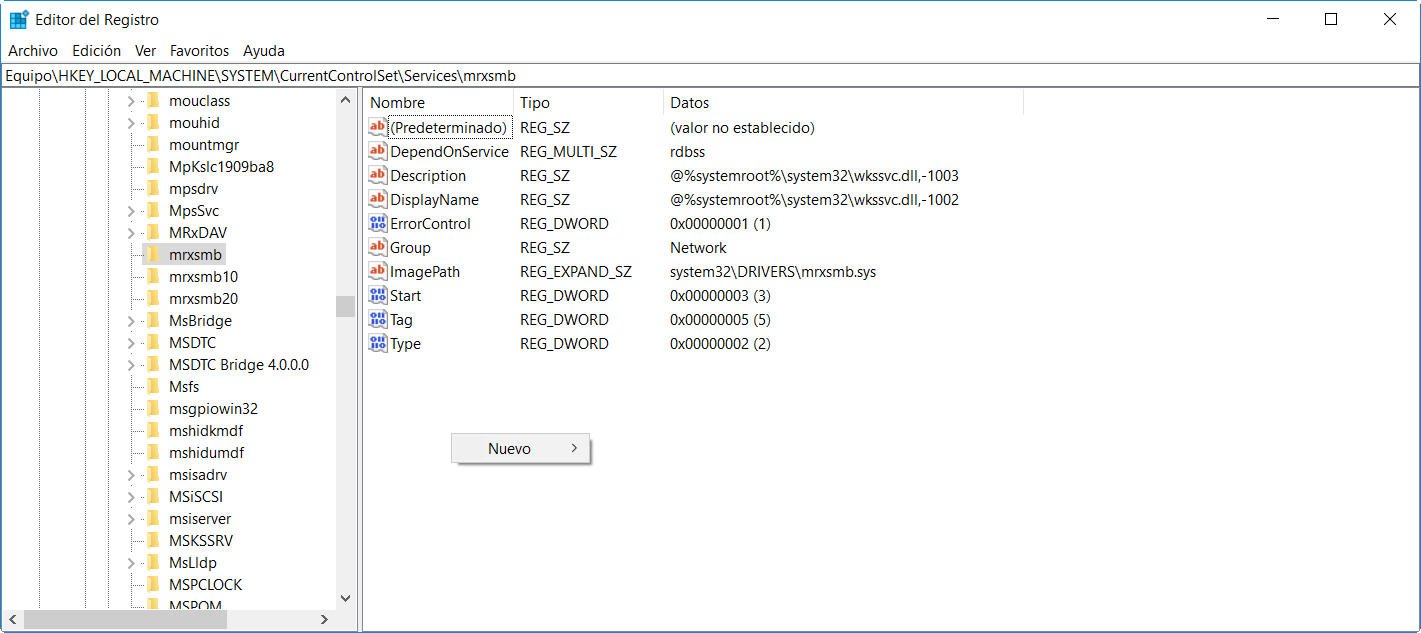
Task: Select the (Predeterminado) string value icon
Action: pos(378,128)
